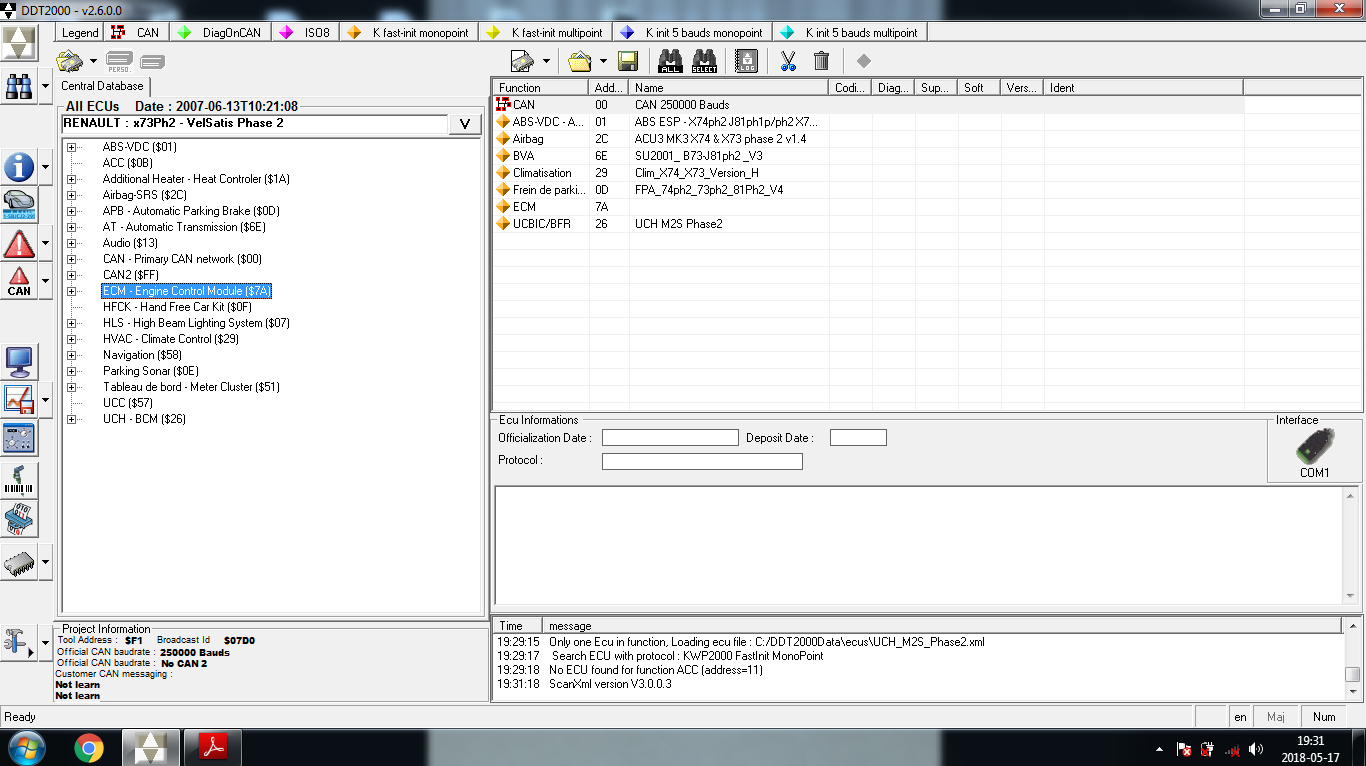The height and width of the screenshot is (766, 1366).
Task: Expand the Audio ($13) tree node
Action: (71, 243)
